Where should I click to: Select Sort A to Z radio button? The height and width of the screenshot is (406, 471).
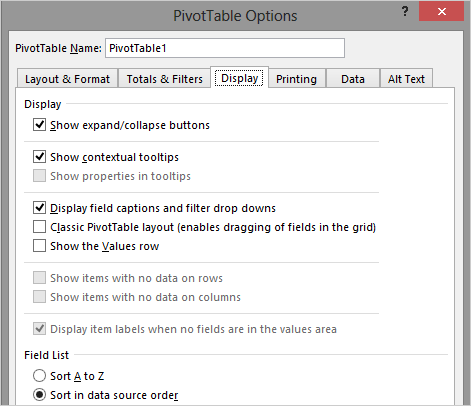pos(39,376)
